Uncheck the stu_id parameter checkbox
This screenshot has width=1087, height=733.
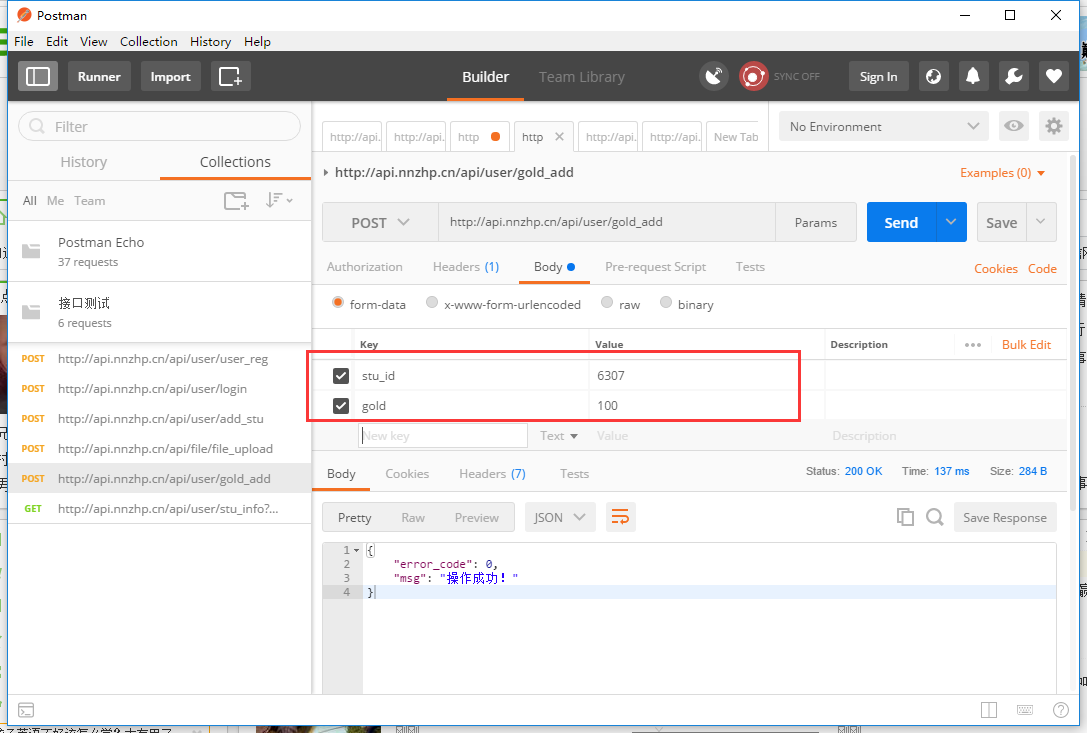(340, 376)
